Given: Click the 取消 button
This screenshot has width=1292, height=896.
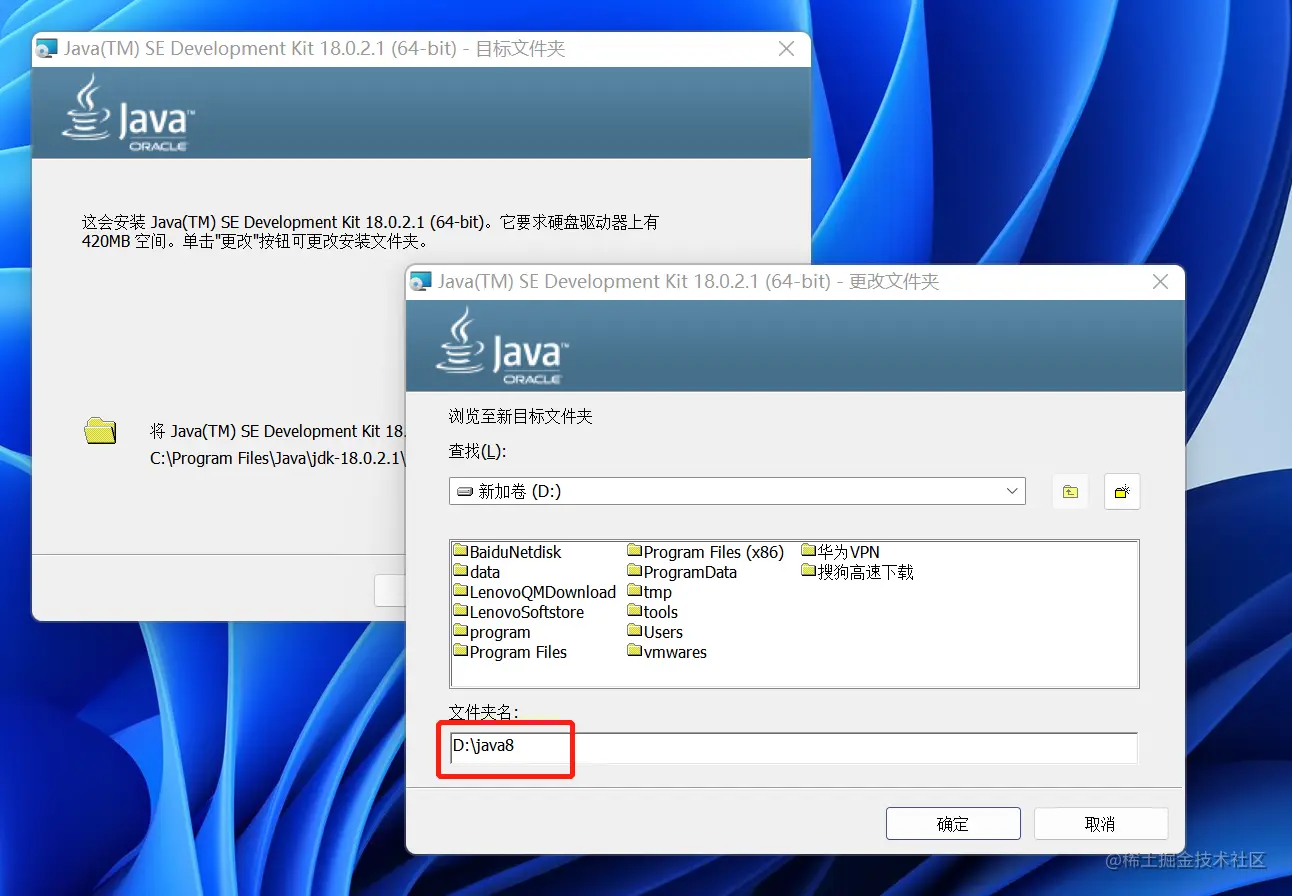Looking at the screenshot, I should [1100, 824].
